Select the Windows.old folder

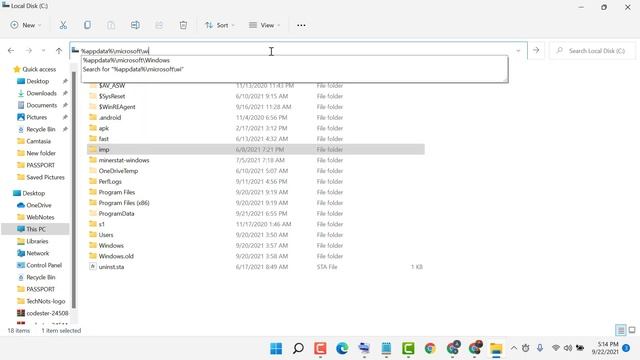[x=116, y=256]
